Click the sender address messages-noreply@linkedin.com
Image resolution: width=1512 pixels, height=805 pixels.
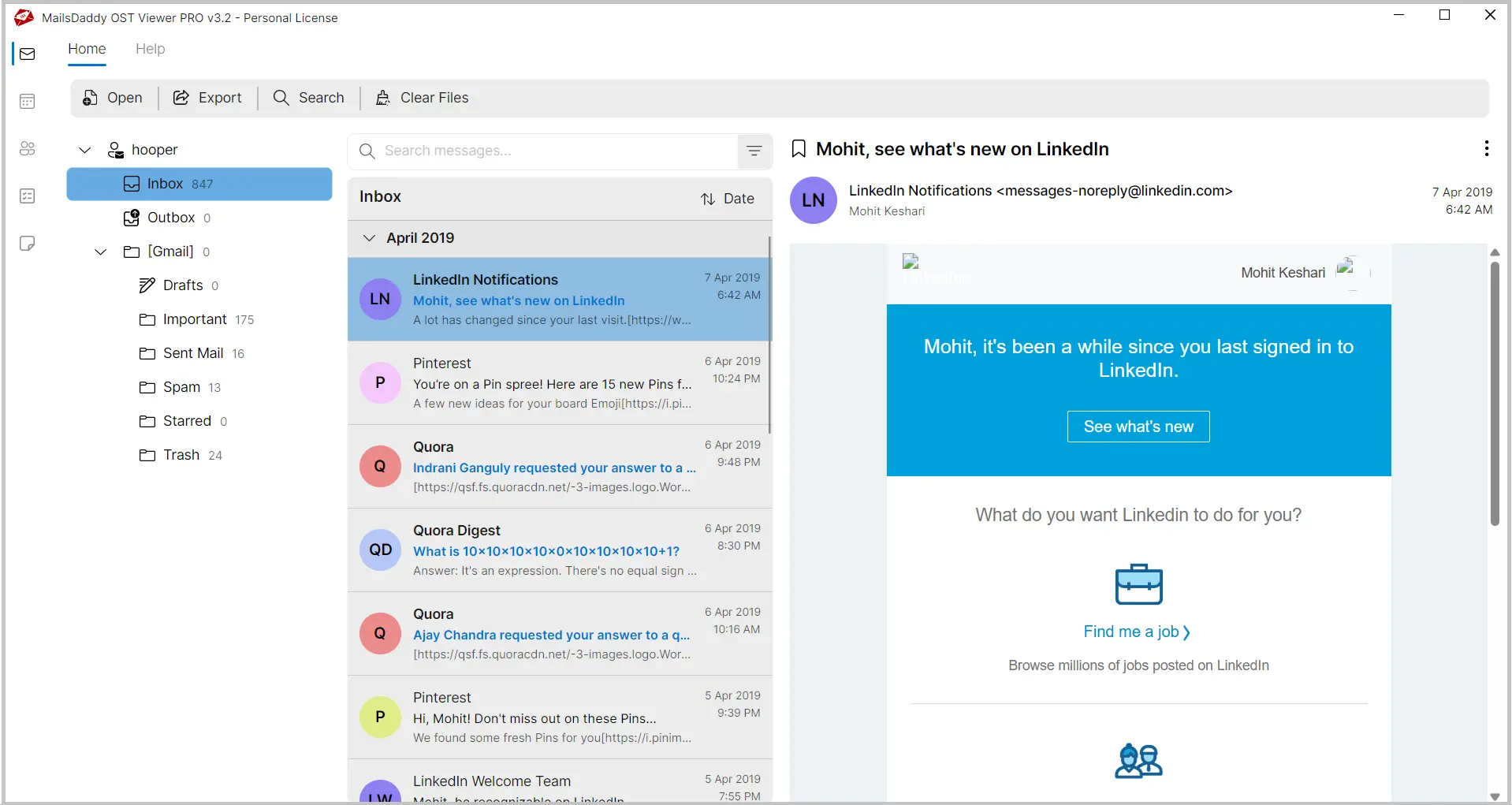(1114, 191)
